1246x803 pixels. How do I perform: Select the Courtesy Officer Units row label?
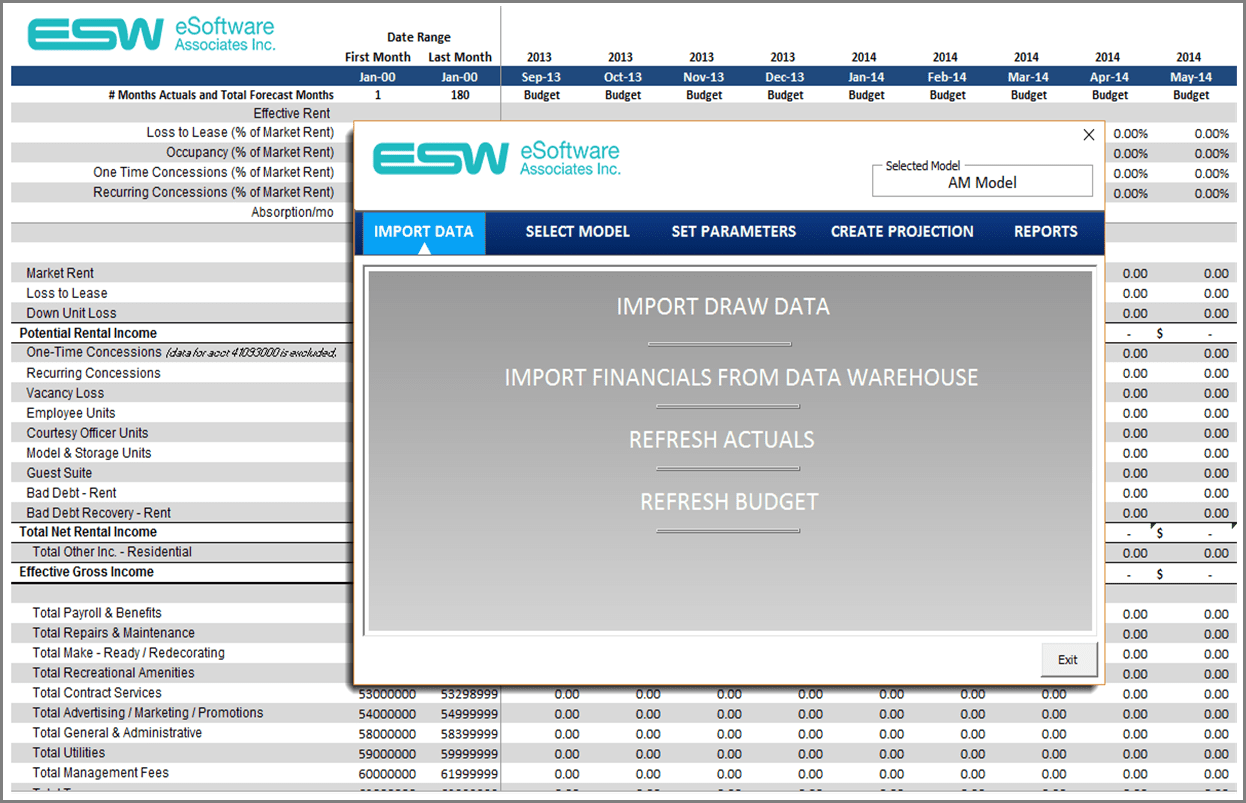87,433
